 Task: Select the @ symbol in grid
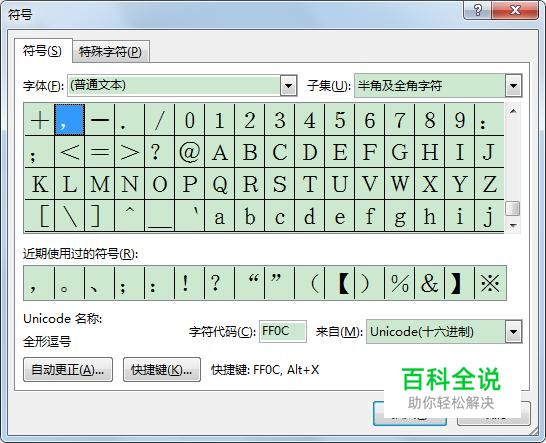(189, 152)
